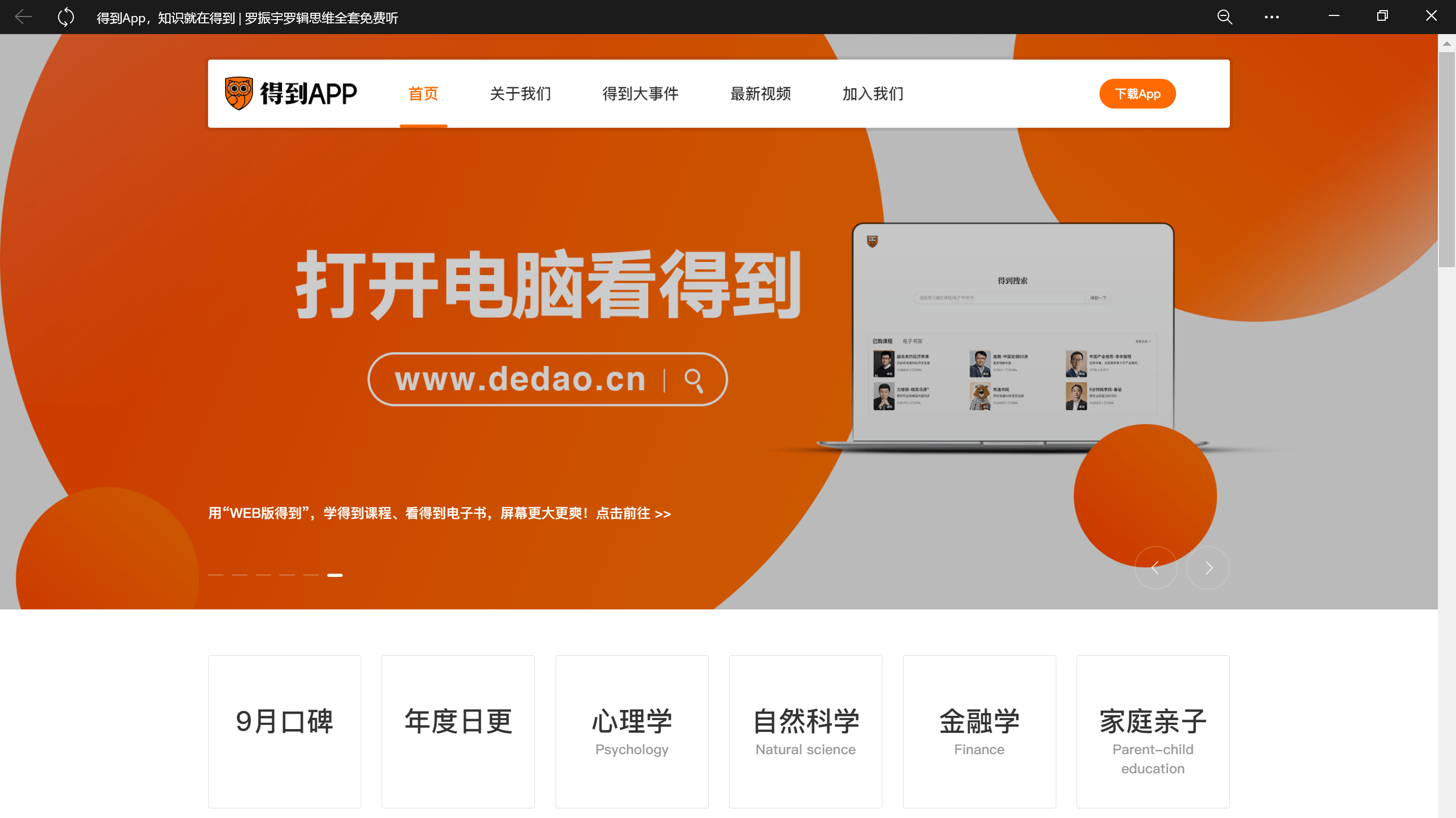This screenshot has width=1456, height=818.
Task: Switch to 得到大事件 nav tab
Action: [x=640, y=93]
